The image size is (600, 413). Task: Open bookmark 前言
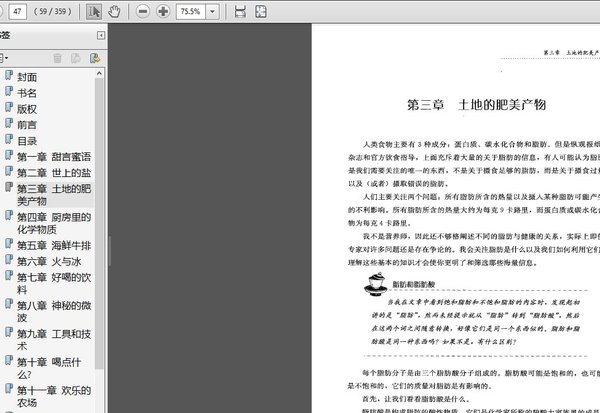(x=27, y=125)
